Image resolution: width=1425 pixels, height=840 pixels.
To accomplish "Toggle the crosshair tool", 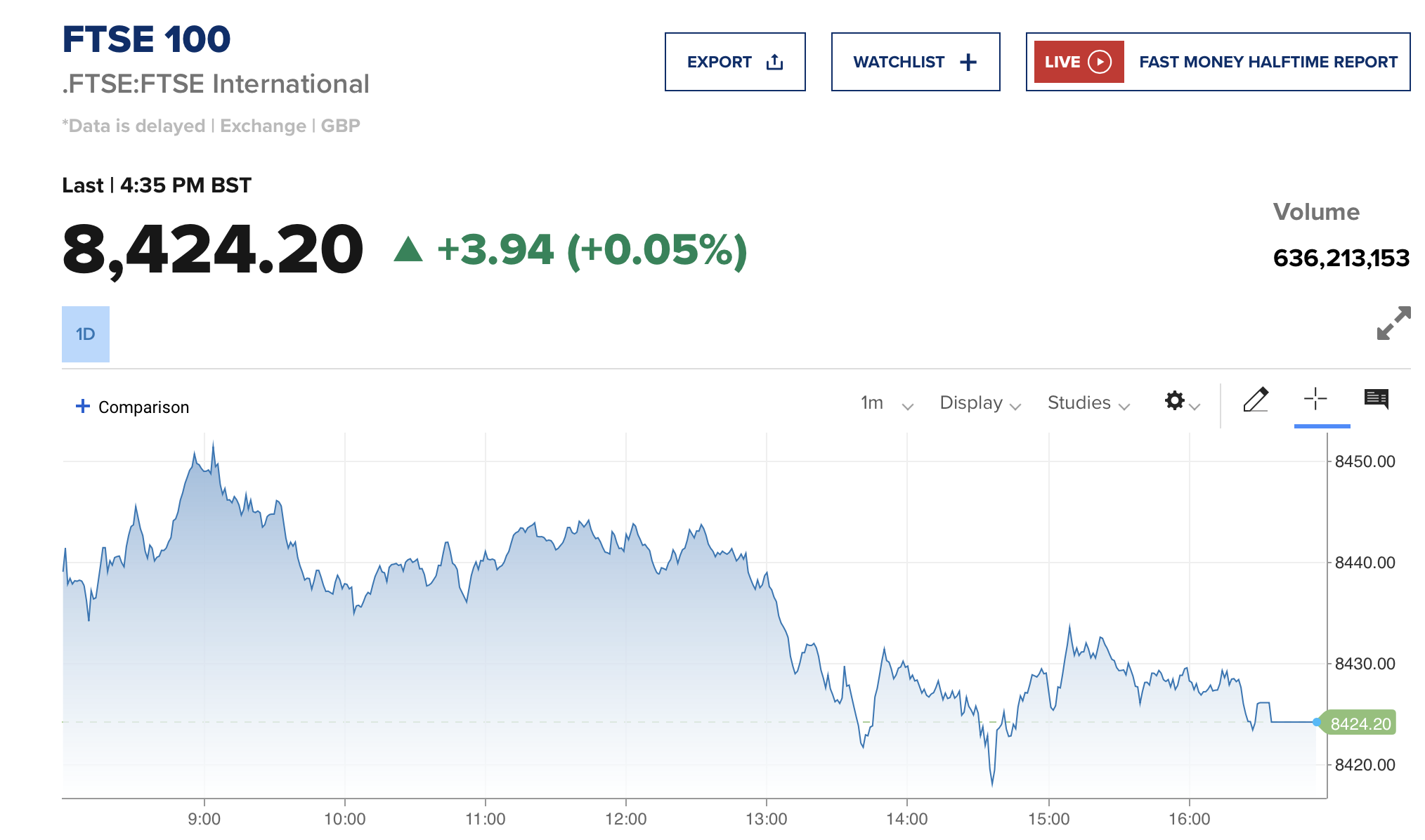I will tap(1315, 399).
